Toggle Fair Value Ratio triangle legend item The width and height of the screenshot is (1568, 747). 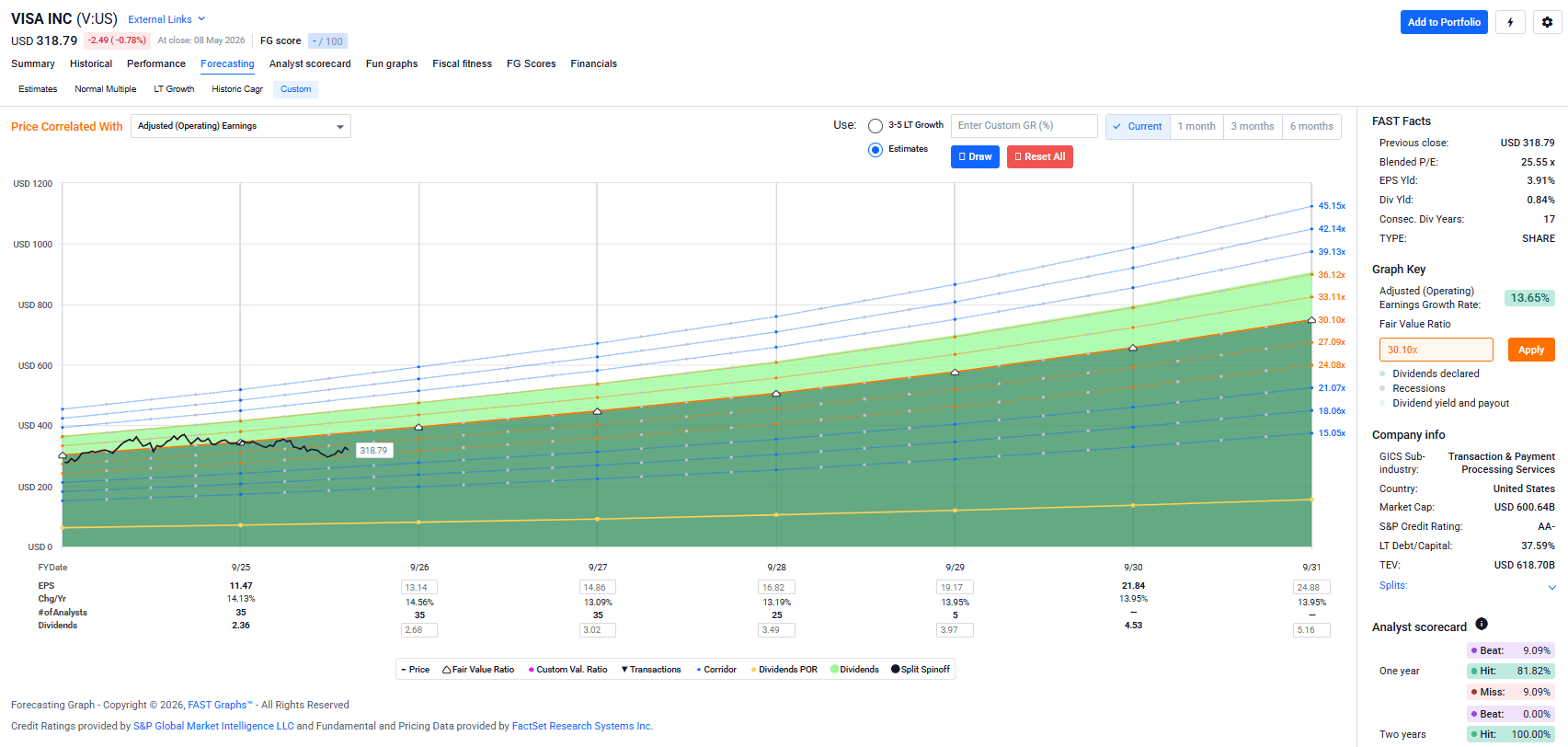[478, 670]
